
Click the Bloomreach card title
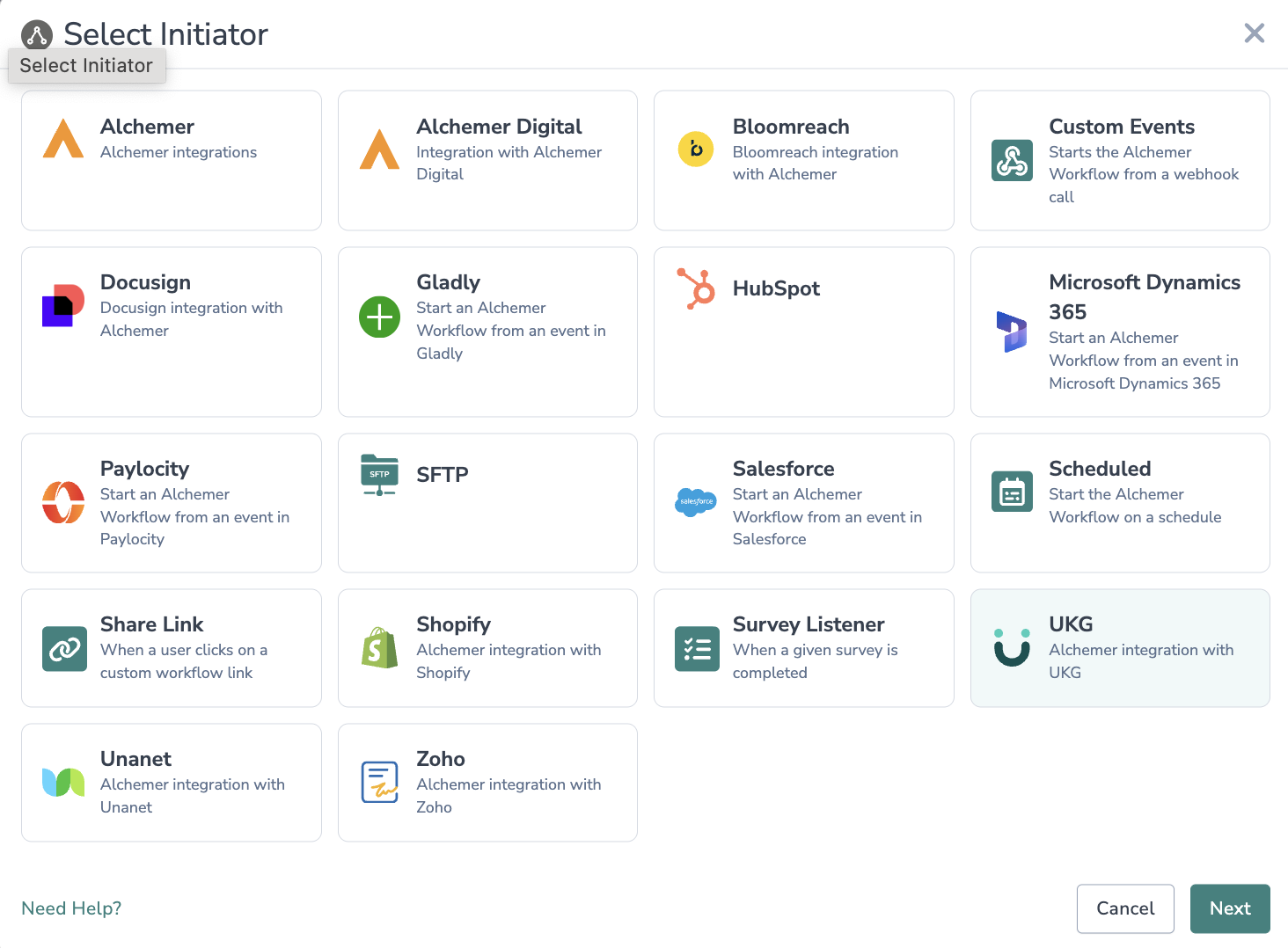click(x=791, y=127)
